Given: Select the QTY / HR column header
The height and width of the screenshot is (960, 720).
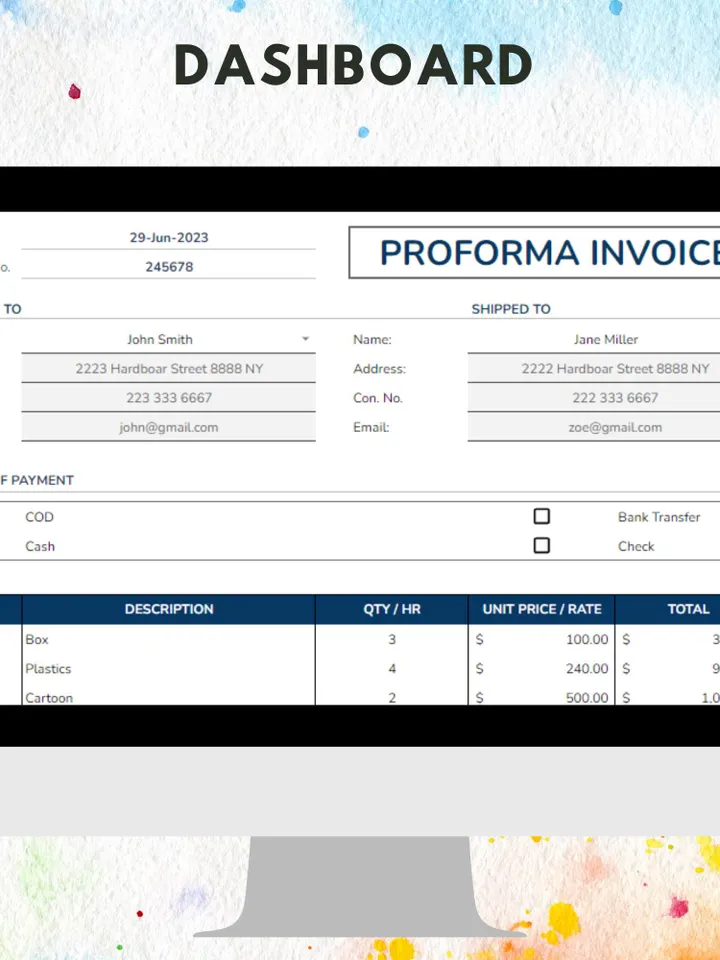Looking at the screenshot, I should tap(392, 609).
